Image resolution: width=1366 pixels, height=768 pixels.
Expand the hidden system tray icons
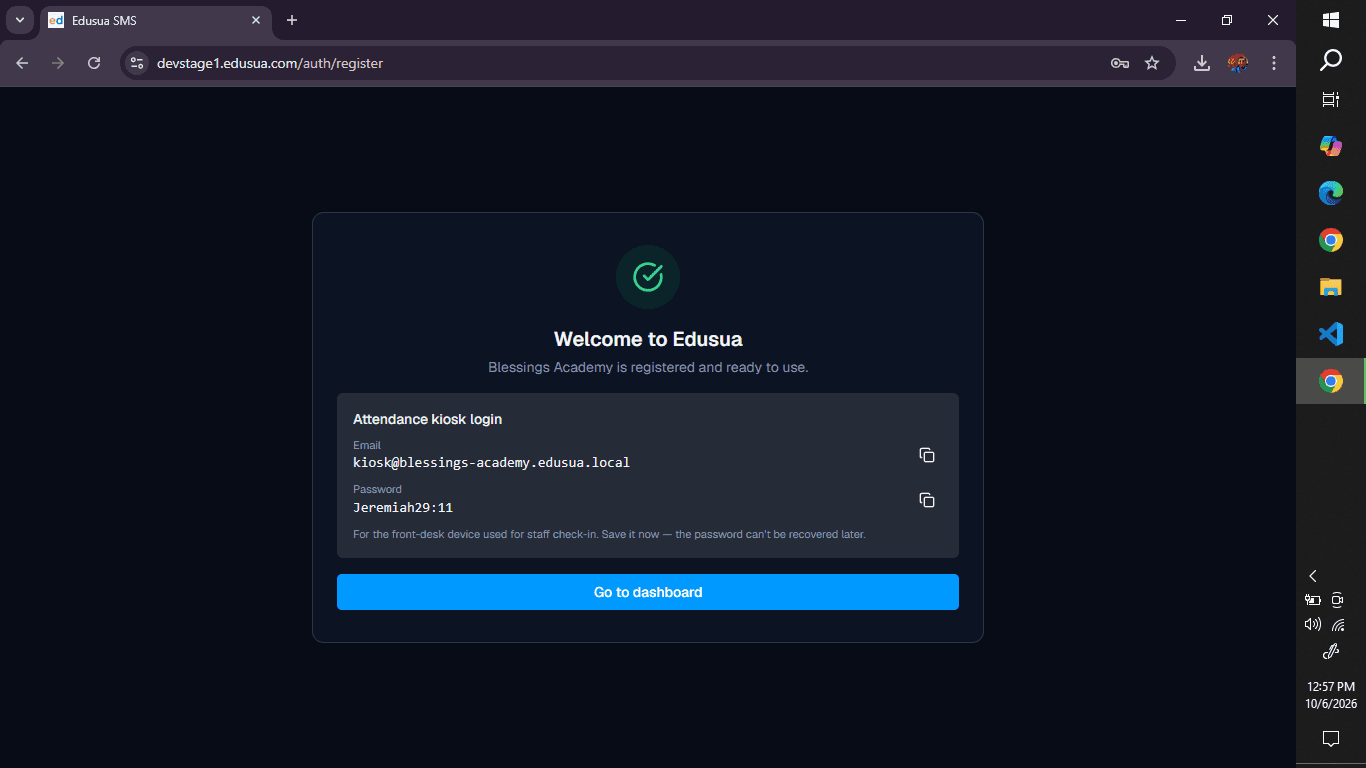(x=1313, y=576)
